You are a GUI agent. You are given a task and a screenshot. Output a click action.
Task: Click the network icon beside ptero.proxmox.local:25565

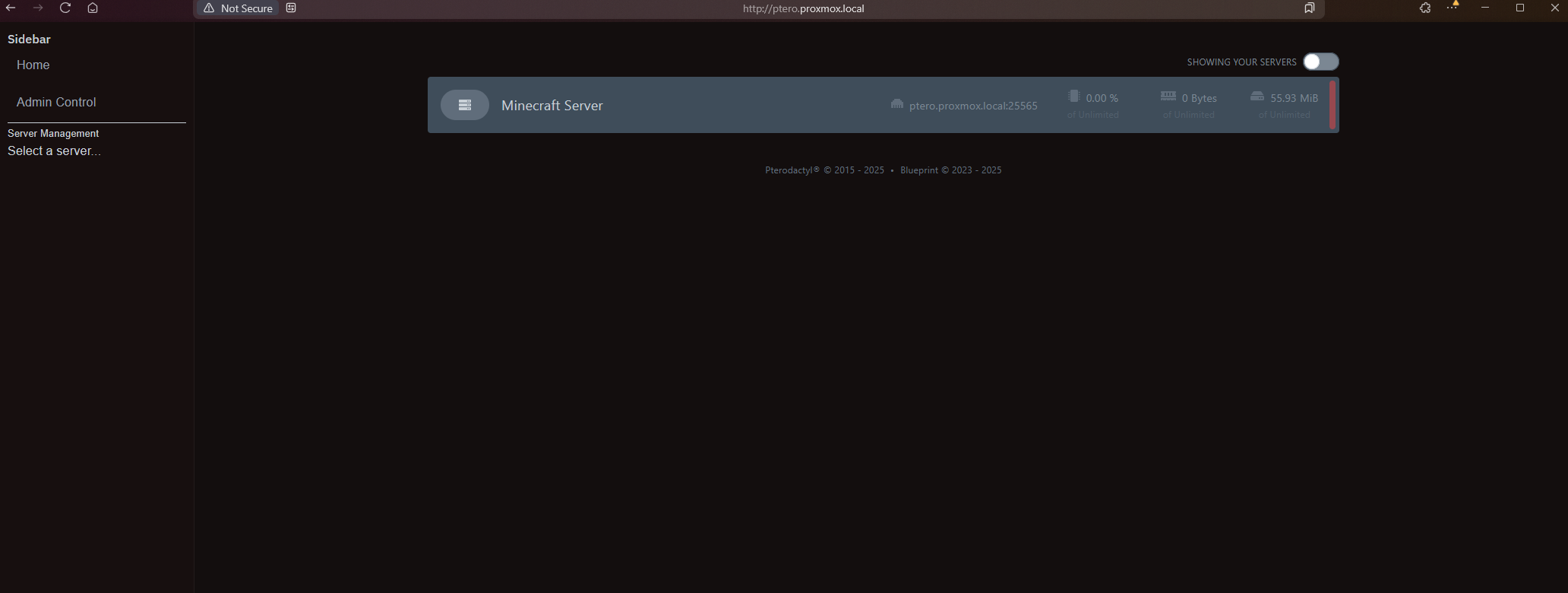coord(897,104)
